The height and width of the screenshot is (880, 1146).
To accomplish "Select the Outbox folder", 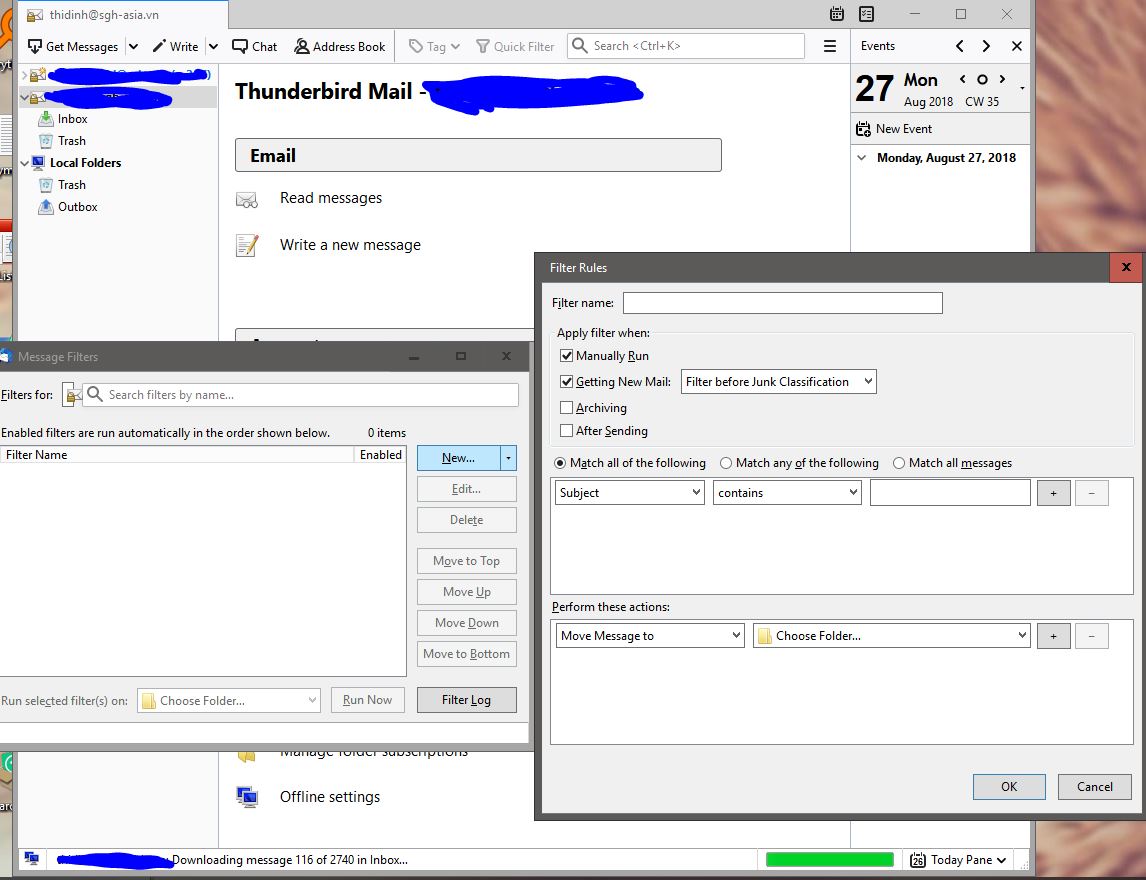I will pyautogui.click(x=77, y=207).
